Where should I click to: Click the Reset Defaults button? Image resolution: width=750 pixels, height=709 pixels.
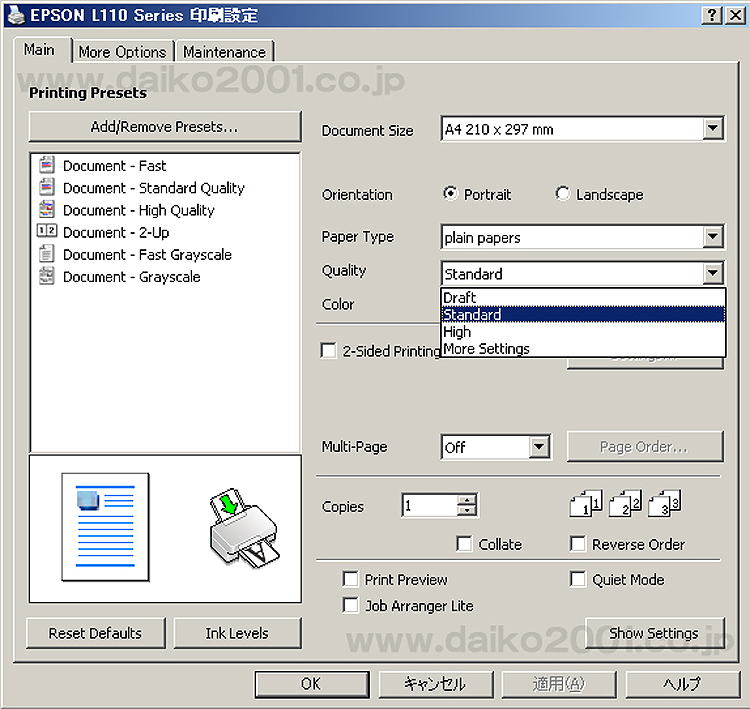95,633
